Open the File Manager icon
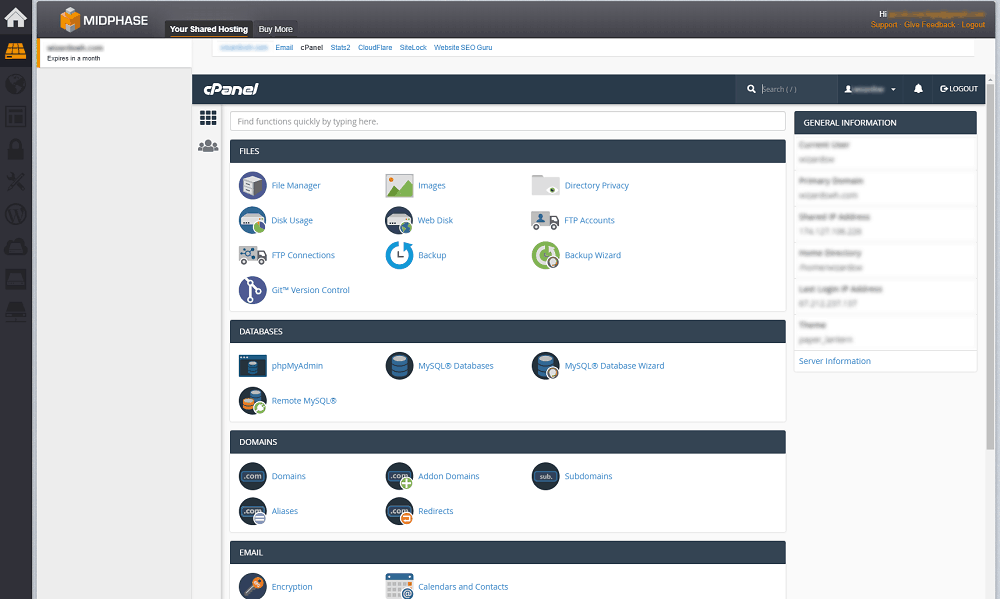The height and width of the screenshot is (599, 1000). click(253, 186)
